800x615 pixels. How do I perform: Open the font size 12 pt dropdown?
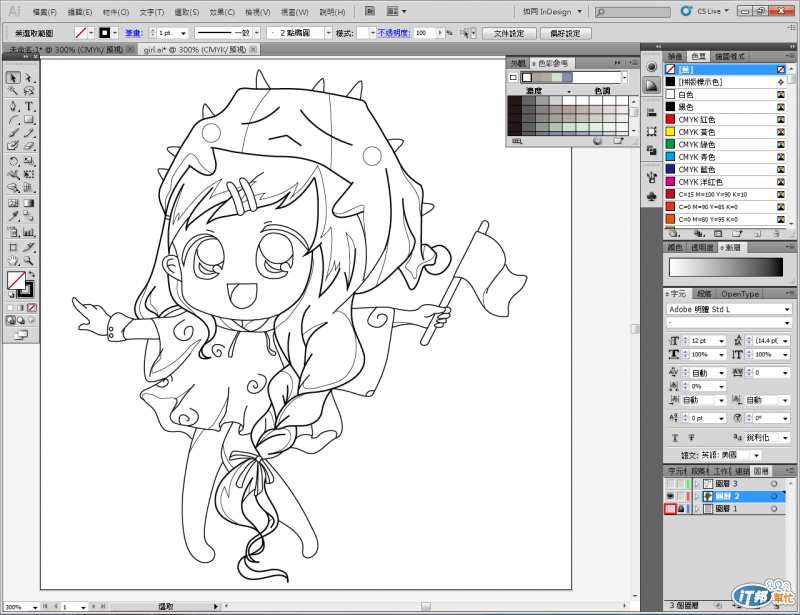click(721, 341)
